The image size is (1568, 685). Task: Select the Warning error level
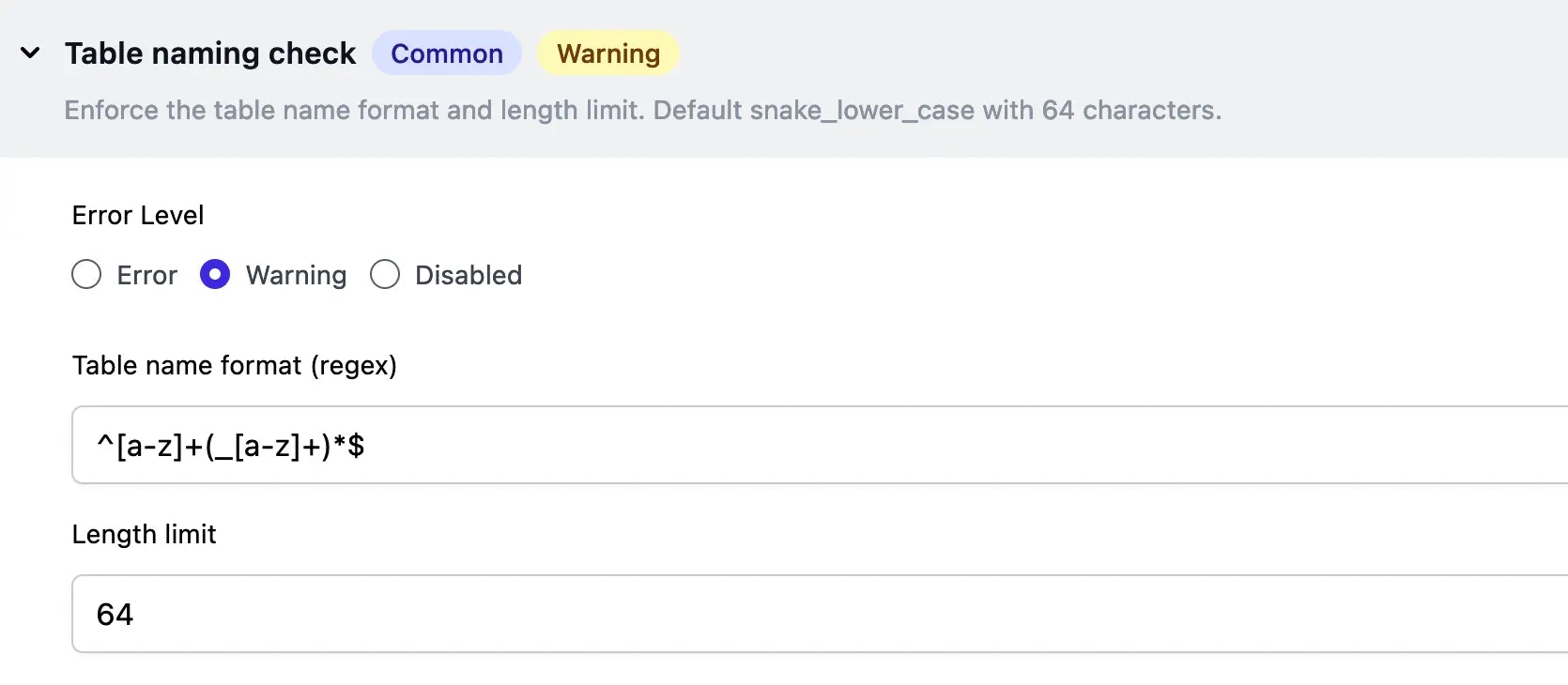[215, 275]
